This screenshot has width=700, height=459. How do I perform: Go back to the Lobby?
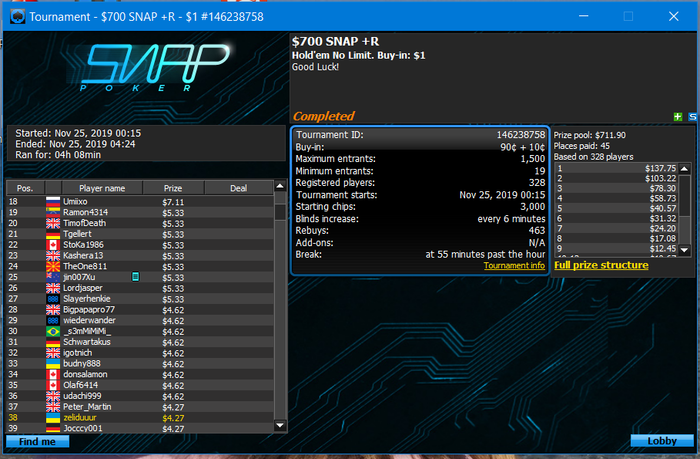pos(662,441)
